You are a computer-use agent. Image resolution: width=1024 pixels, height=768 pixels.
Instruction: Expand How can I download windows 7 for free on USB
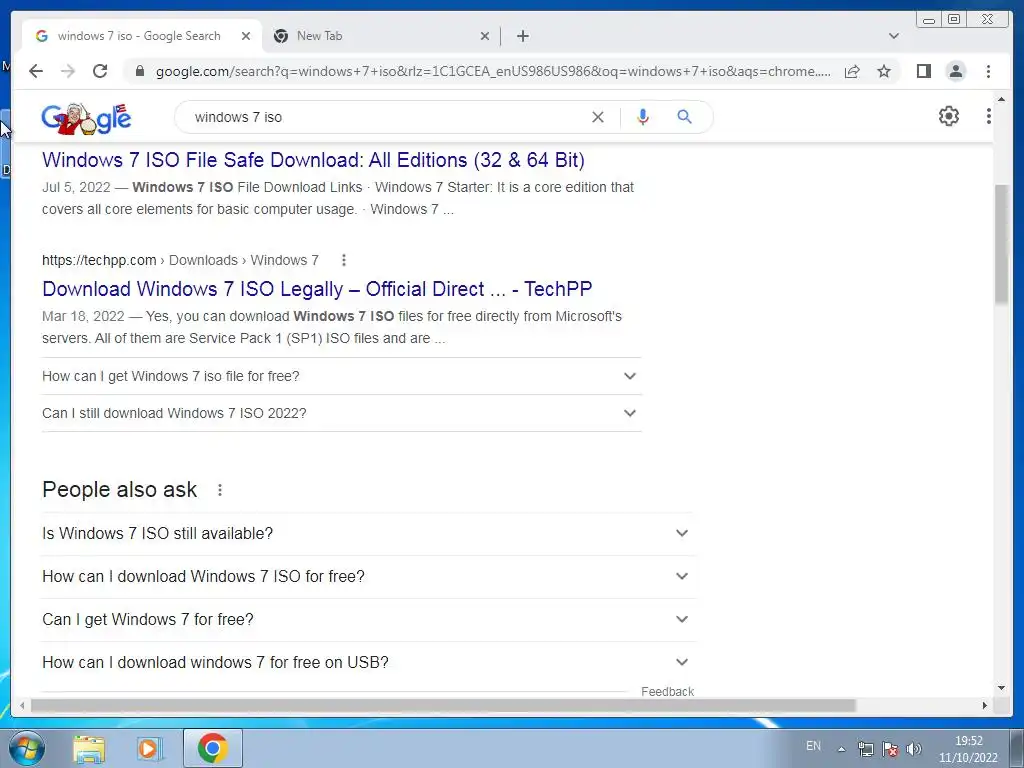tap(368, 663)
